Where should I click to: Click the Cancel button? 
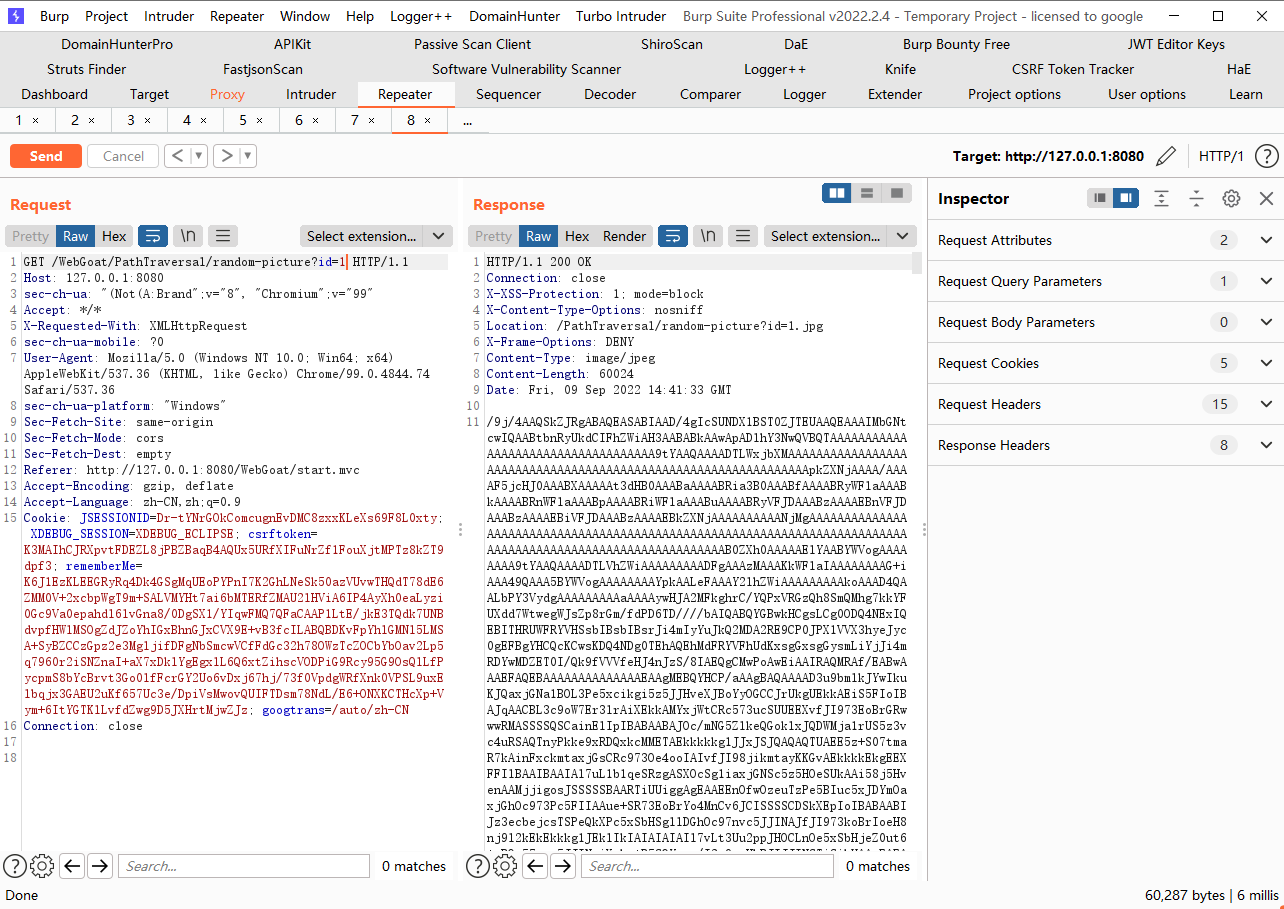[123, 156]
